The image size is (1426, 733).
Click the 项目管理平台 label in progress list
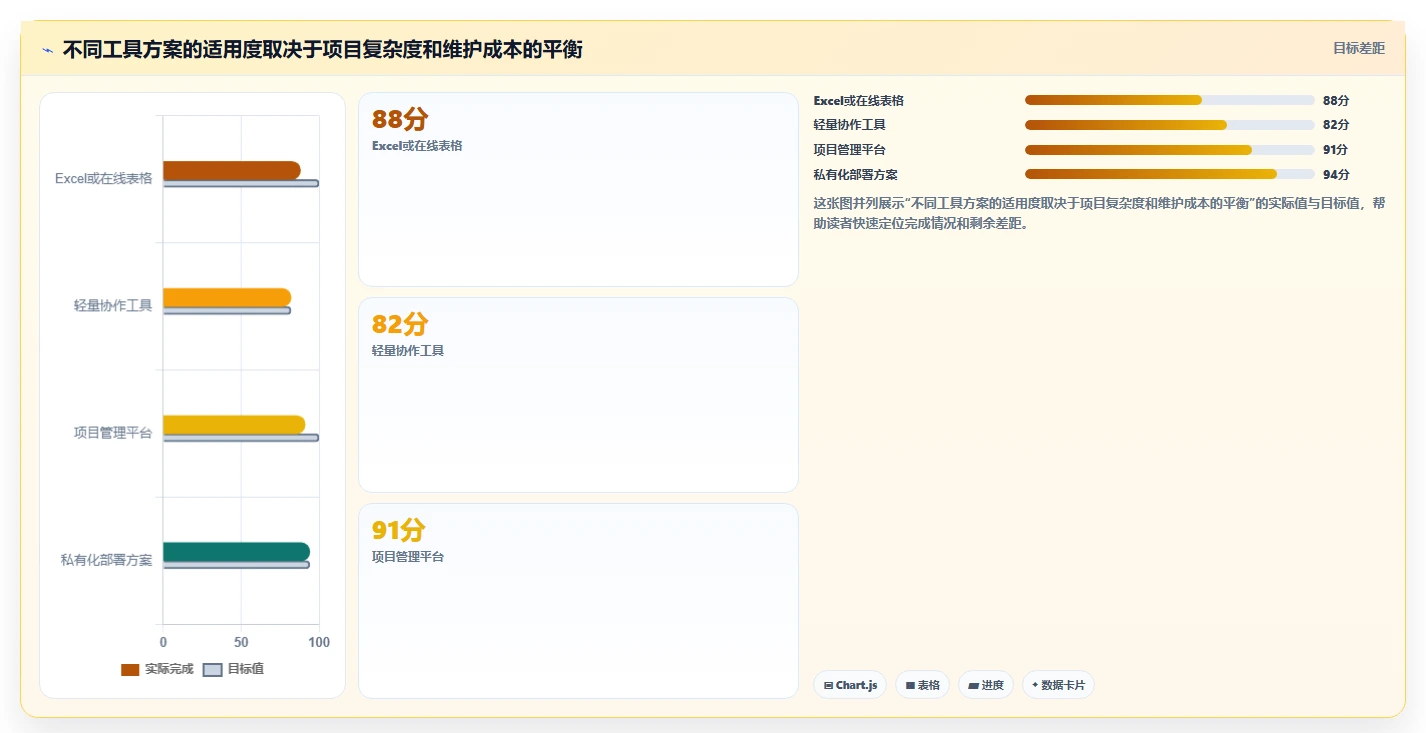(x=850, y=150)
